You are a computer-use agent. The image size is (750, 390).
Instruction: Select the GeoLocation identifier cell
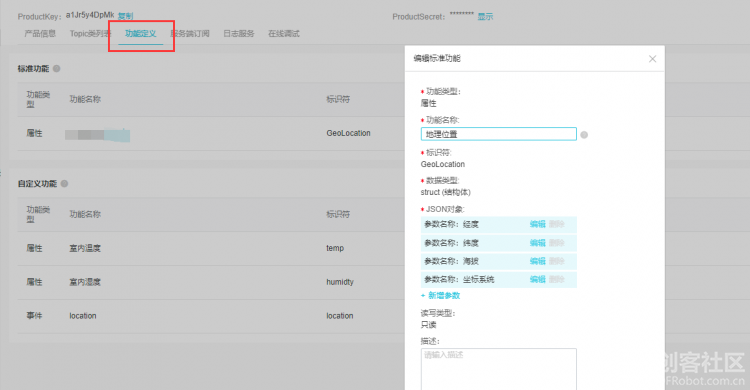coord(348,133)
